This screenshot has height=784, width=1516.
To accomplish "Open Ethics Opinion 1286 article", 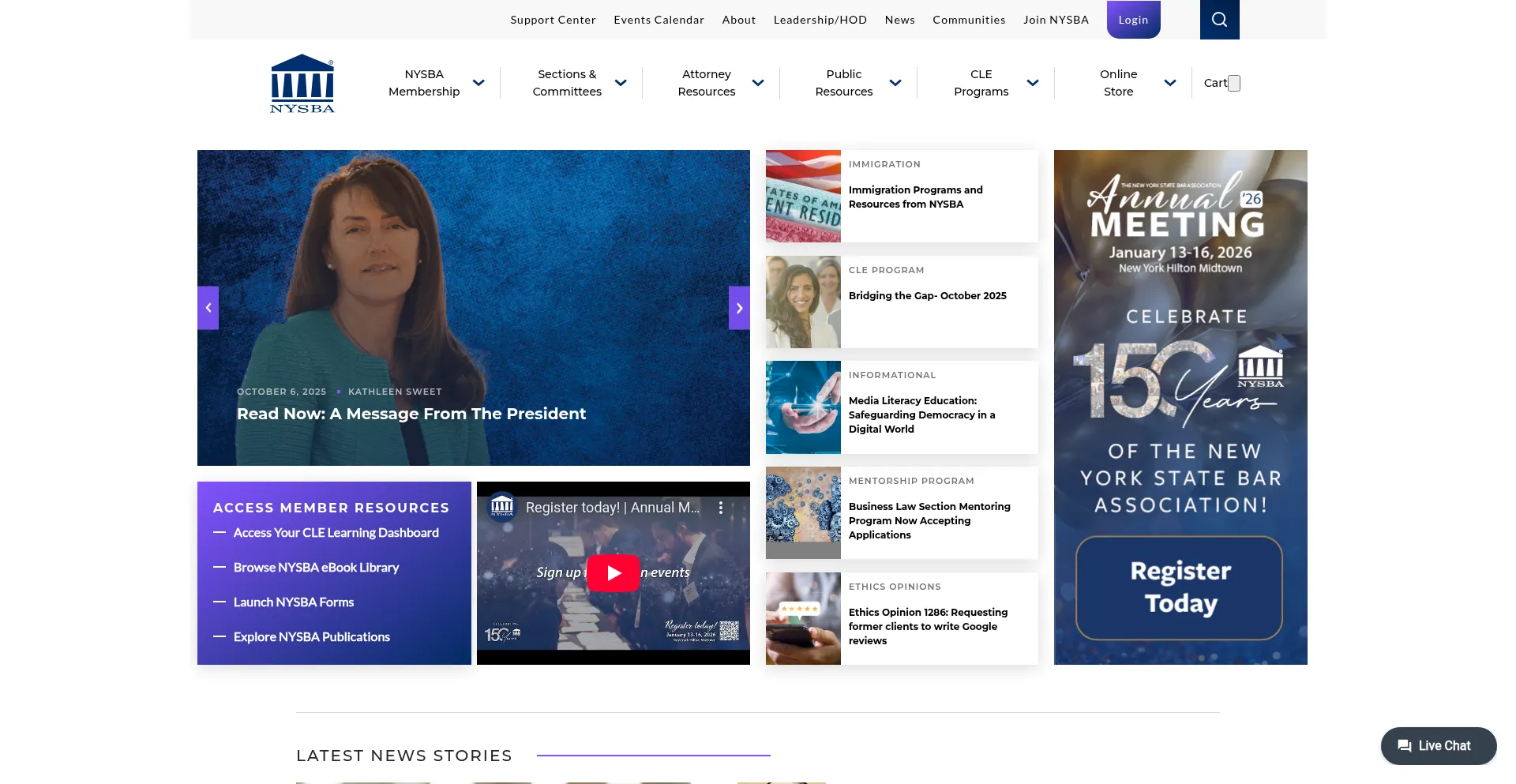I will [928, 626].
